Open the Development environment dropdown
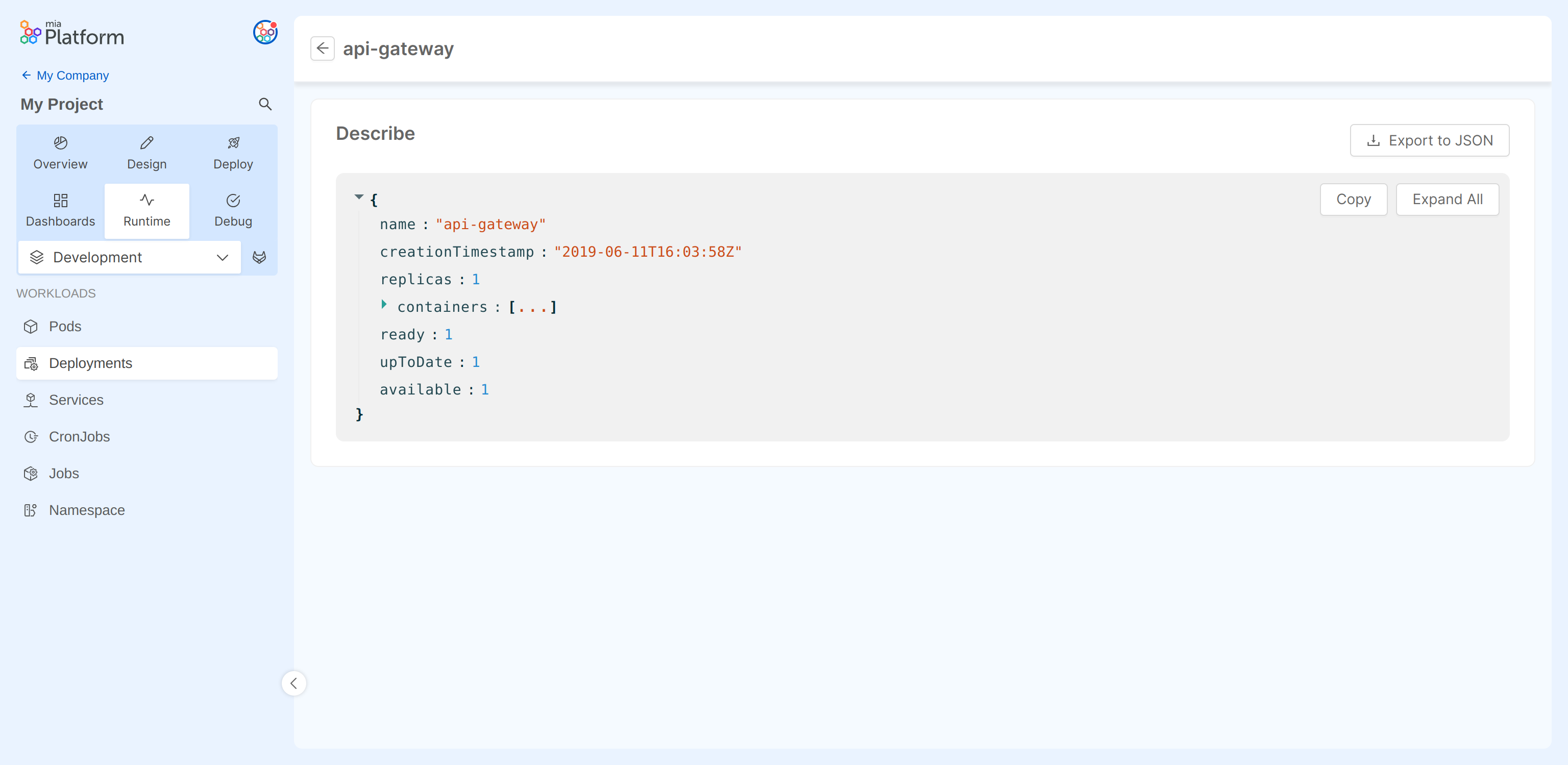The height and width of the screenshot is (765, 1568). (x=129, y=257)
